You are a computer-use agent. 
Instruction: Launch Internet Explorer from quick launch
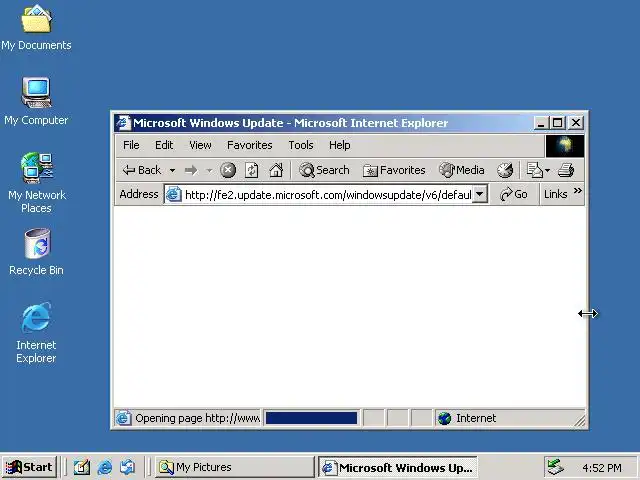point(105,467)
